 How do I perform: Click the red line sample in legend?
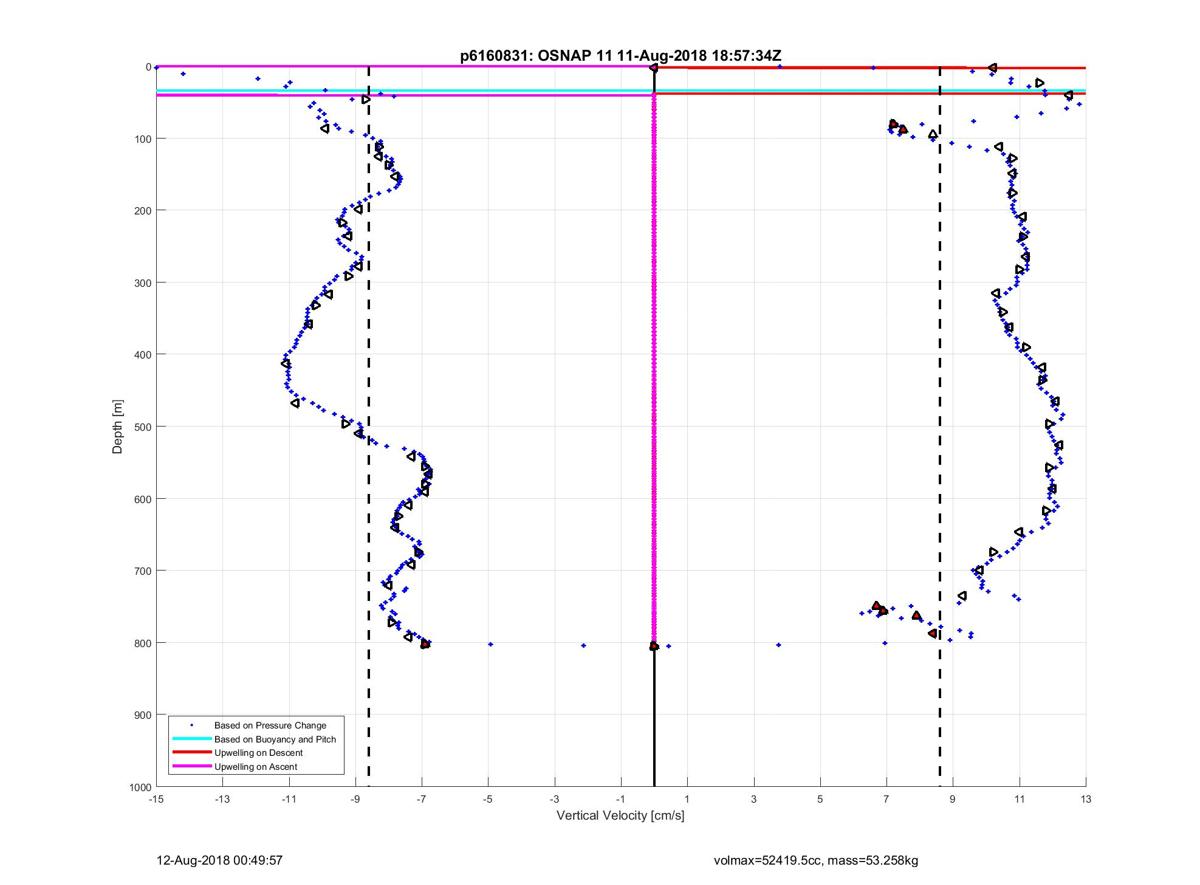(191, 753)
